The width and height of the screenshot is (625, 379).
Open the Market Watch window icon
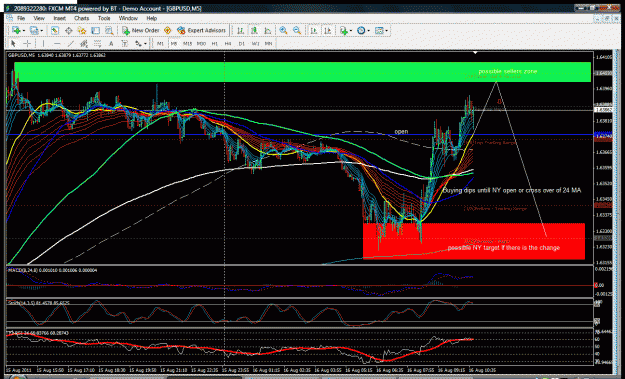(55, 31)
